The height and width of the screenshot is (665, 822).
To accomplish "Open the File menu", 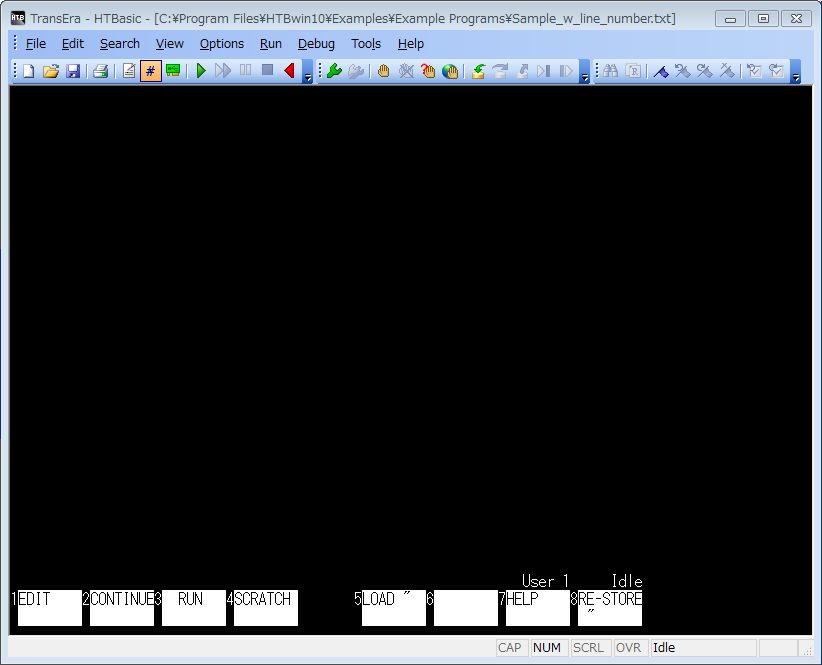I will [x=36, y=43].
